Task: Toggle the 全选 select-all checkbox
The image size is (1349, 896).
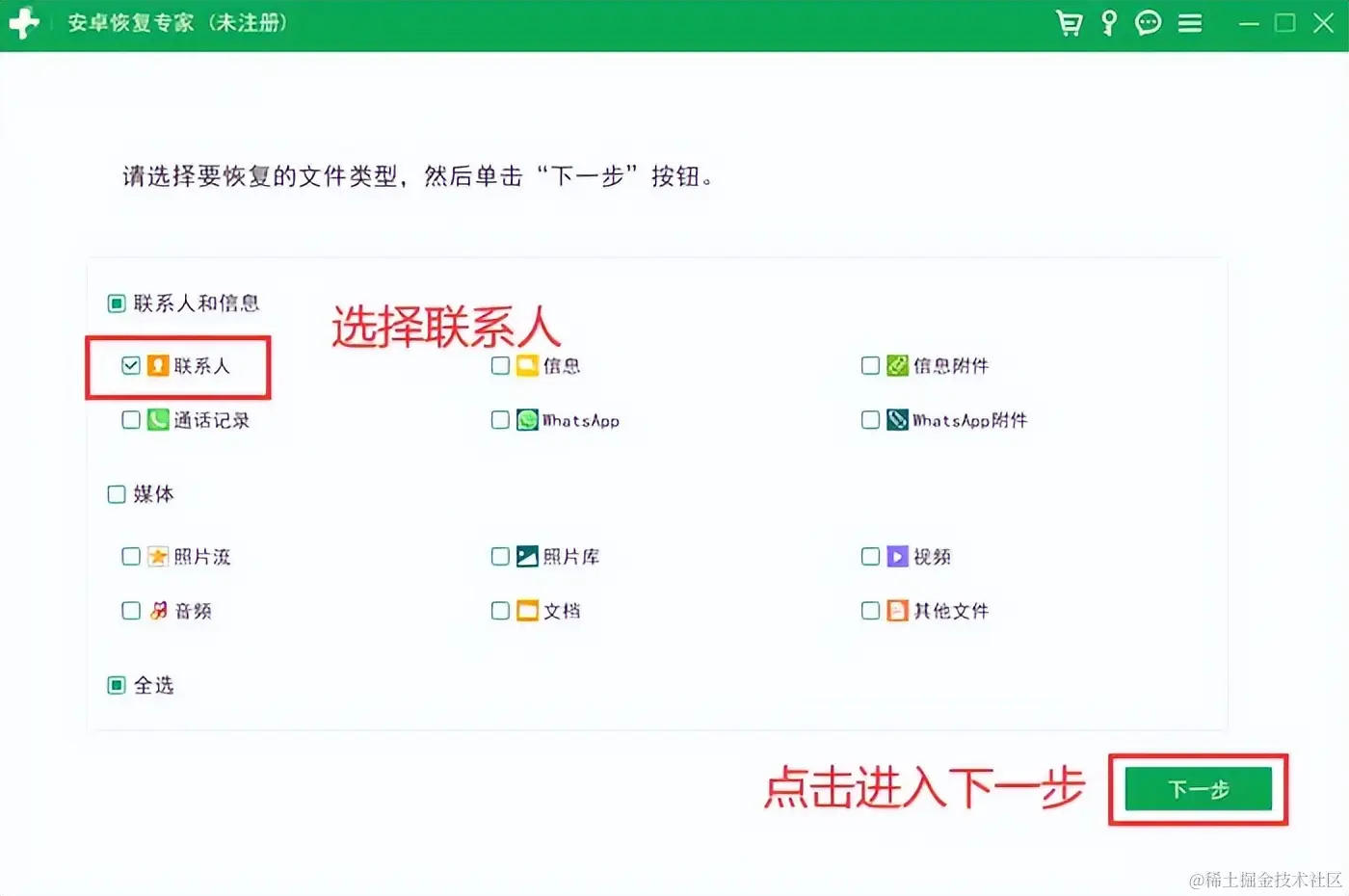Action: [117, 685]
